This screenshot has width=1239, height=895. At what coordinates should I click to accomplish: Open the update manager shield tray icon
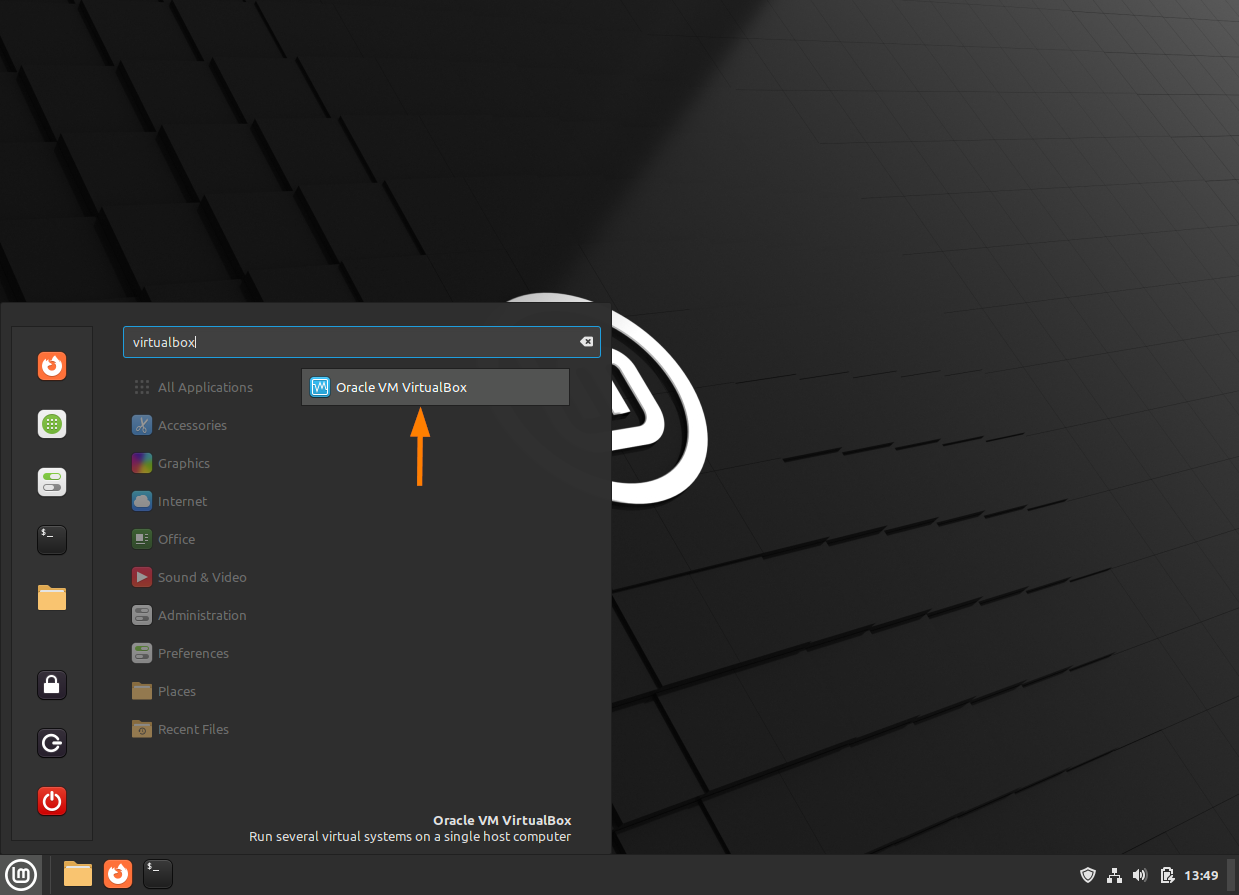(x=1088, y=875)
